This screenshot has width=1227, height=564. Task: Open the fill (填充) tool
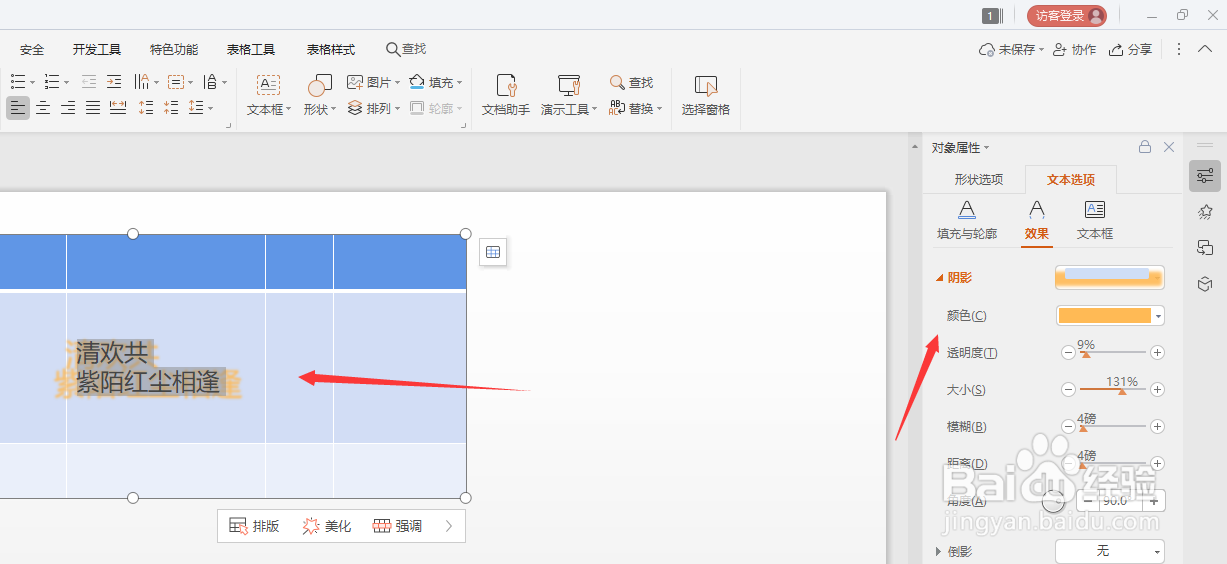click(x=435, y=82)
